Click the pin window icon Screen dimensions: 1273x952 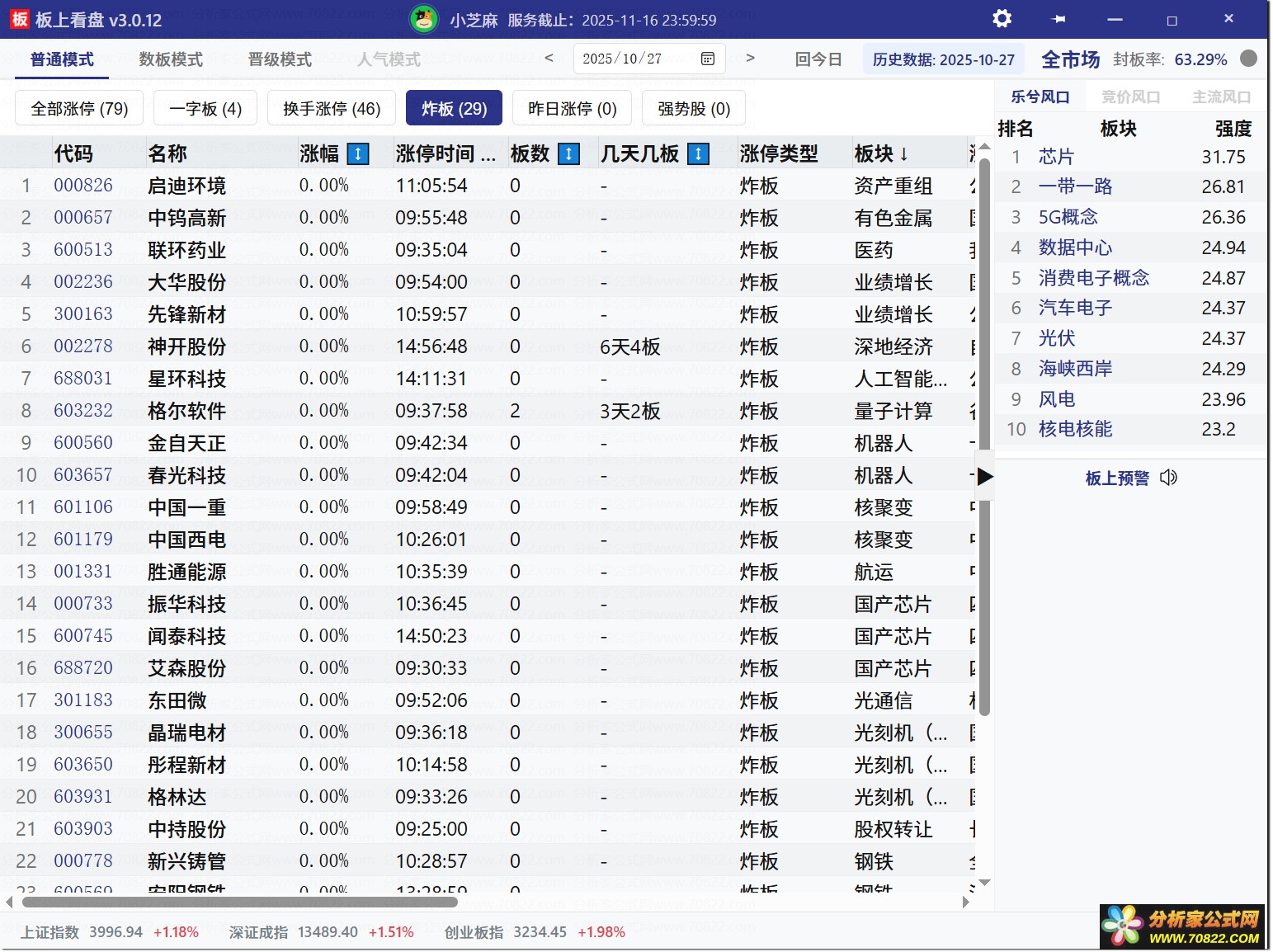pos(1058,19)
